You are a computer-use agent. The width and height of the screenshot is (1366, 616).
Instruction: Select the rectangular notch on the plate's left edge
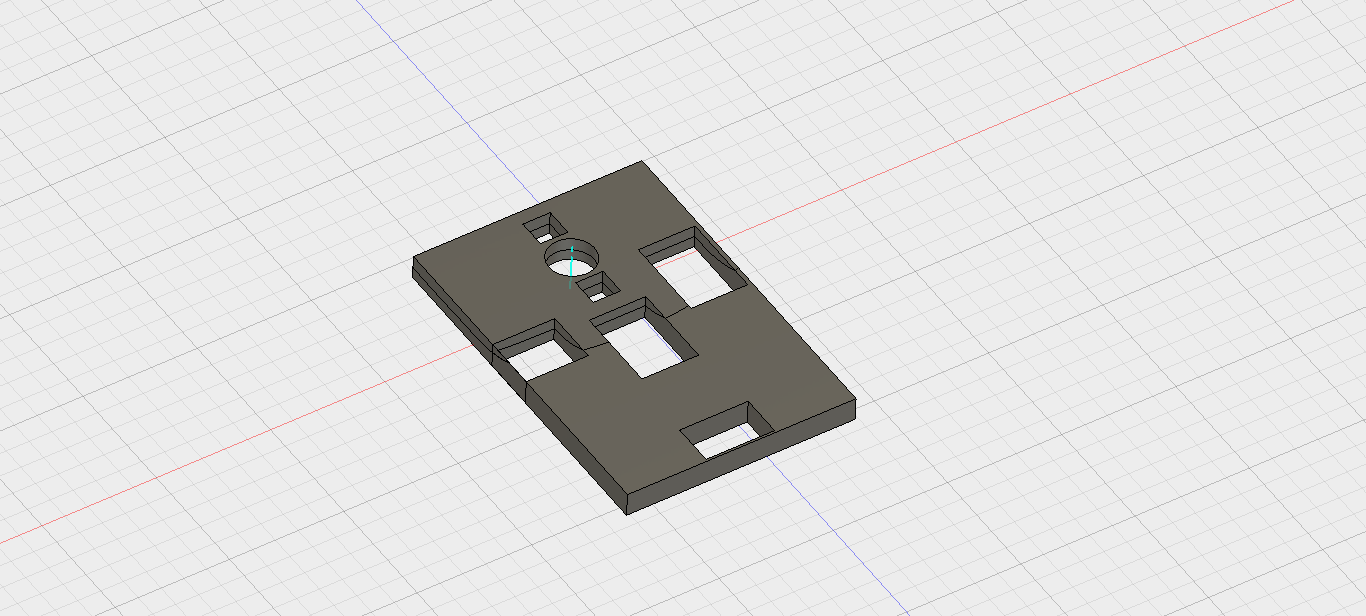pos(540,351)
